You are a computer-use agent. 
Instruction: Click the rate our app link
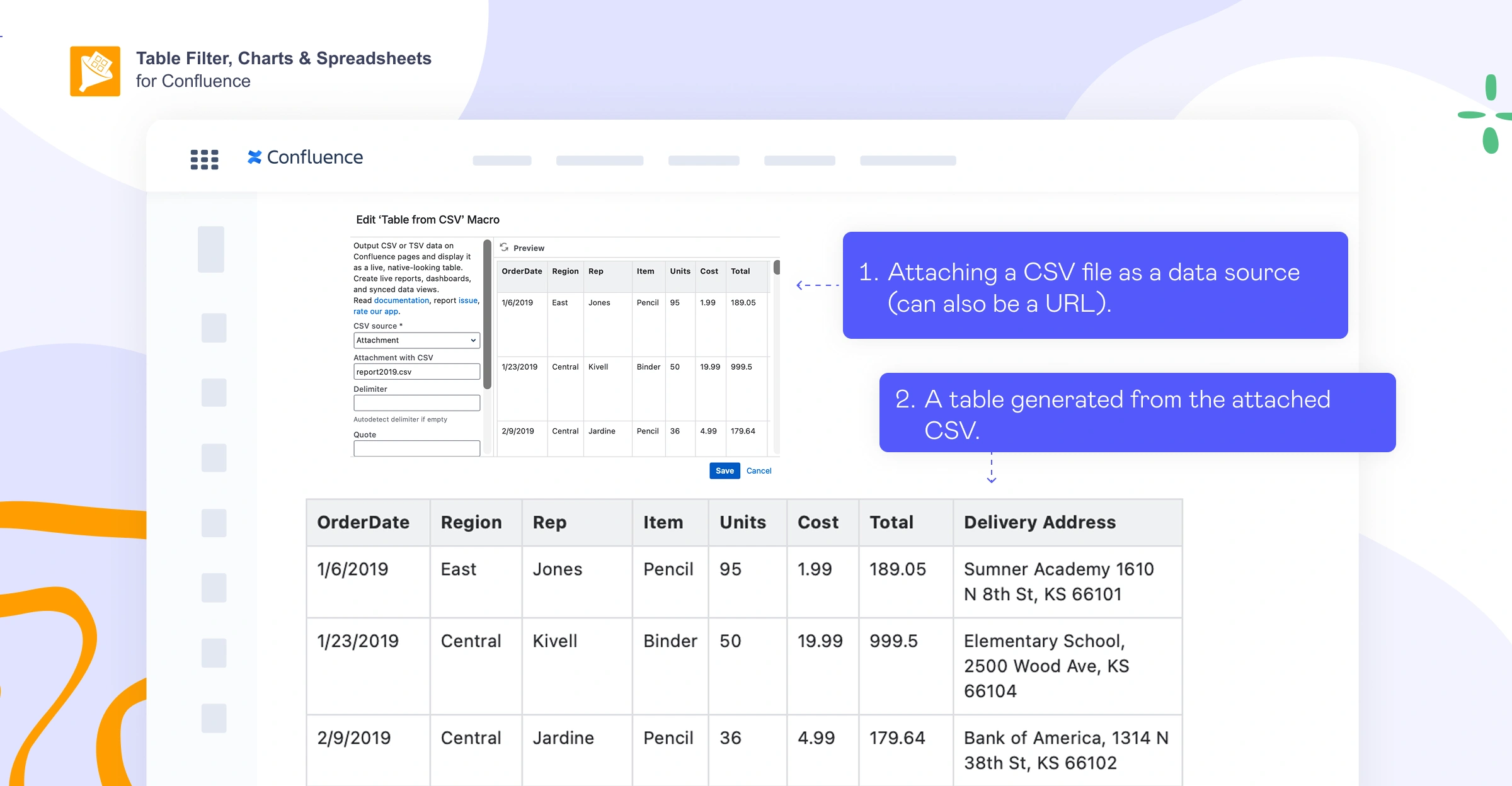[374, 311]
